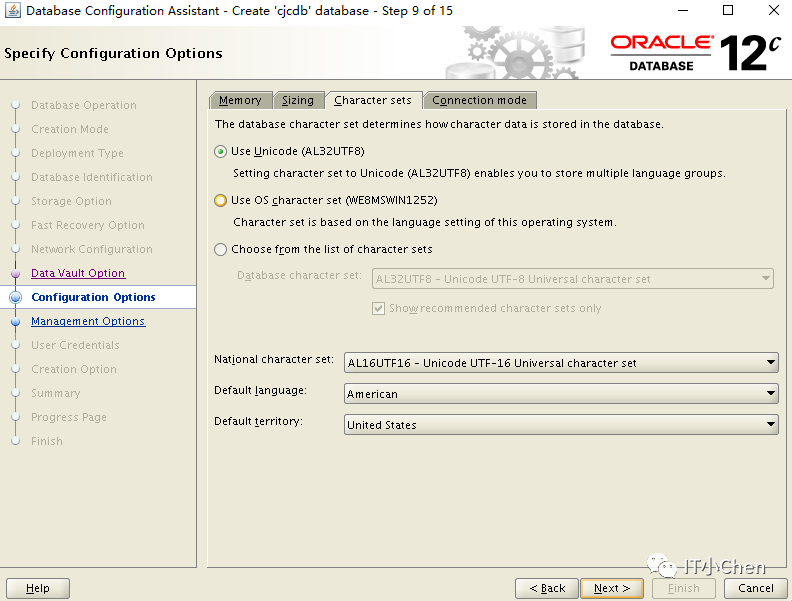Close the Database Configuration Assistant window

tap(773, 10)
